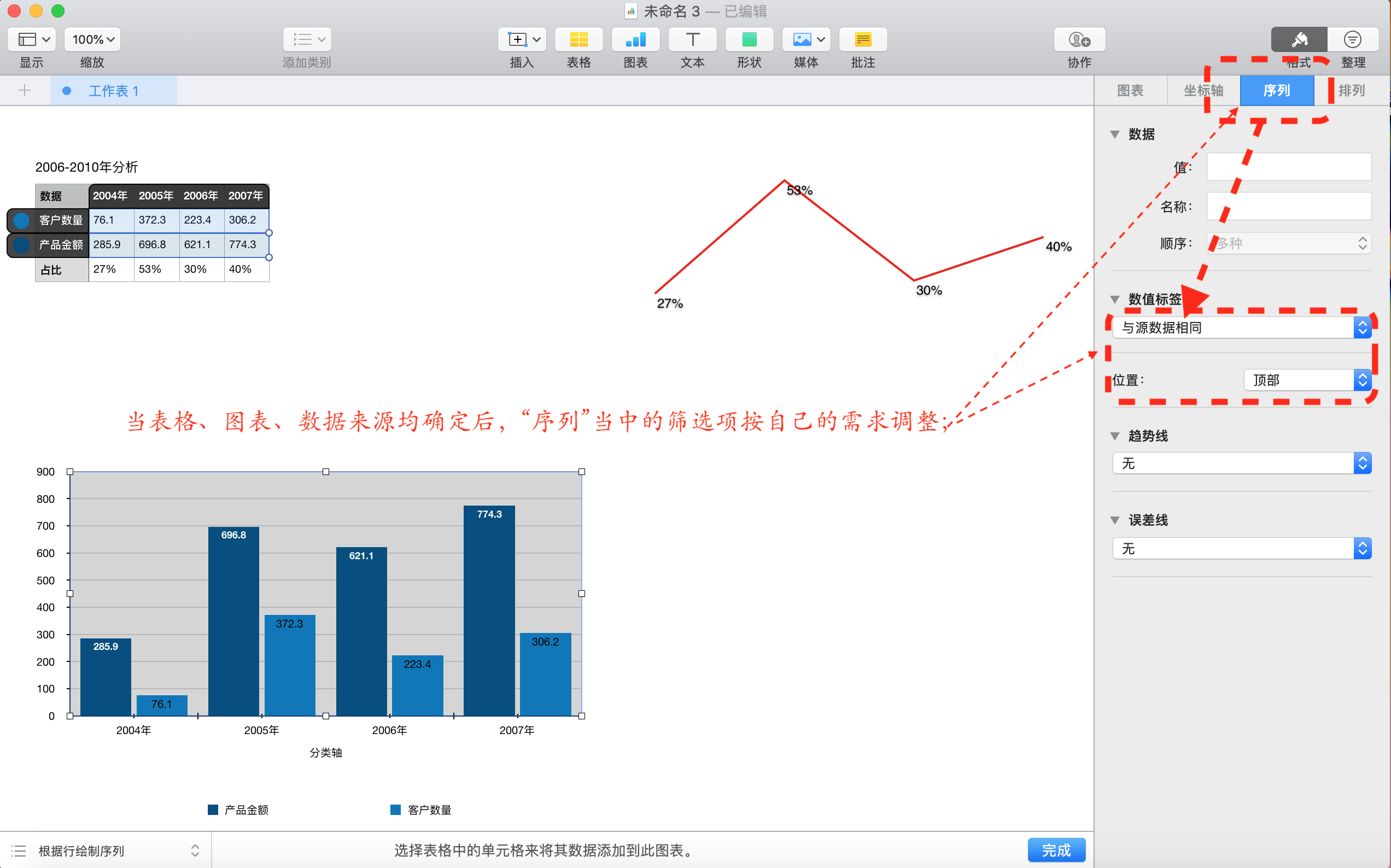Switch to the 坐标轴 tab
This screenshot has height=868, width=1391.
[1203, 91]
